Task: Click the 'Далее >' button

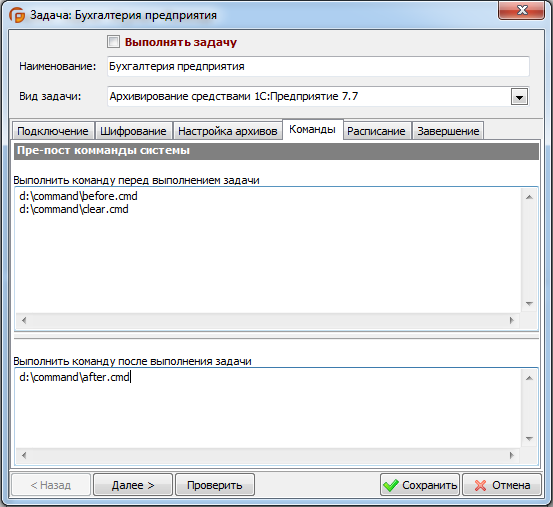Action: click(x=133, y=485)
